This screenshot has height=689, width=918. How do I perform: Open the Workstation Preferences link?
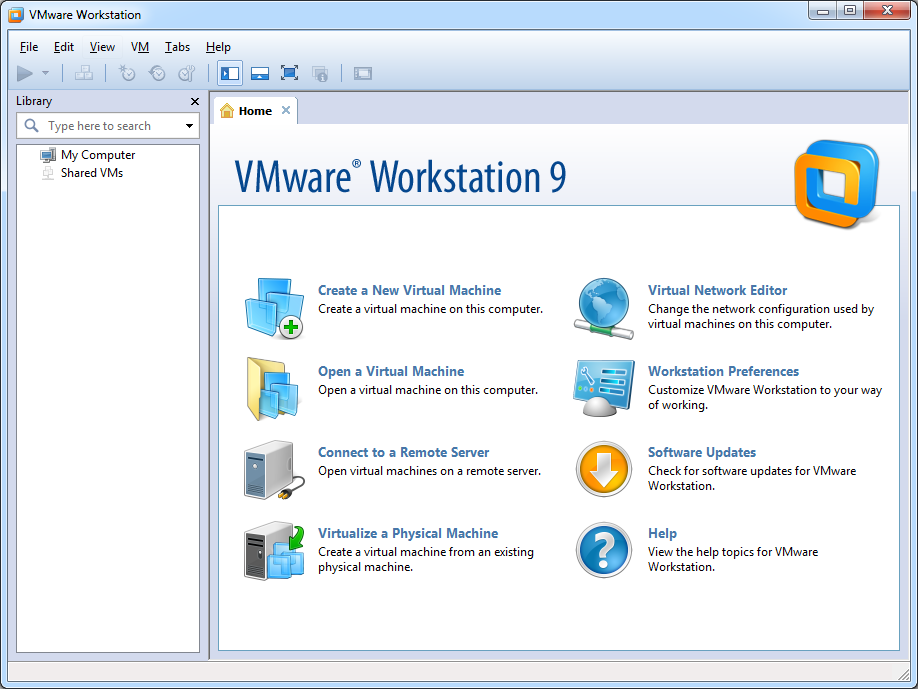click(723, 371)
